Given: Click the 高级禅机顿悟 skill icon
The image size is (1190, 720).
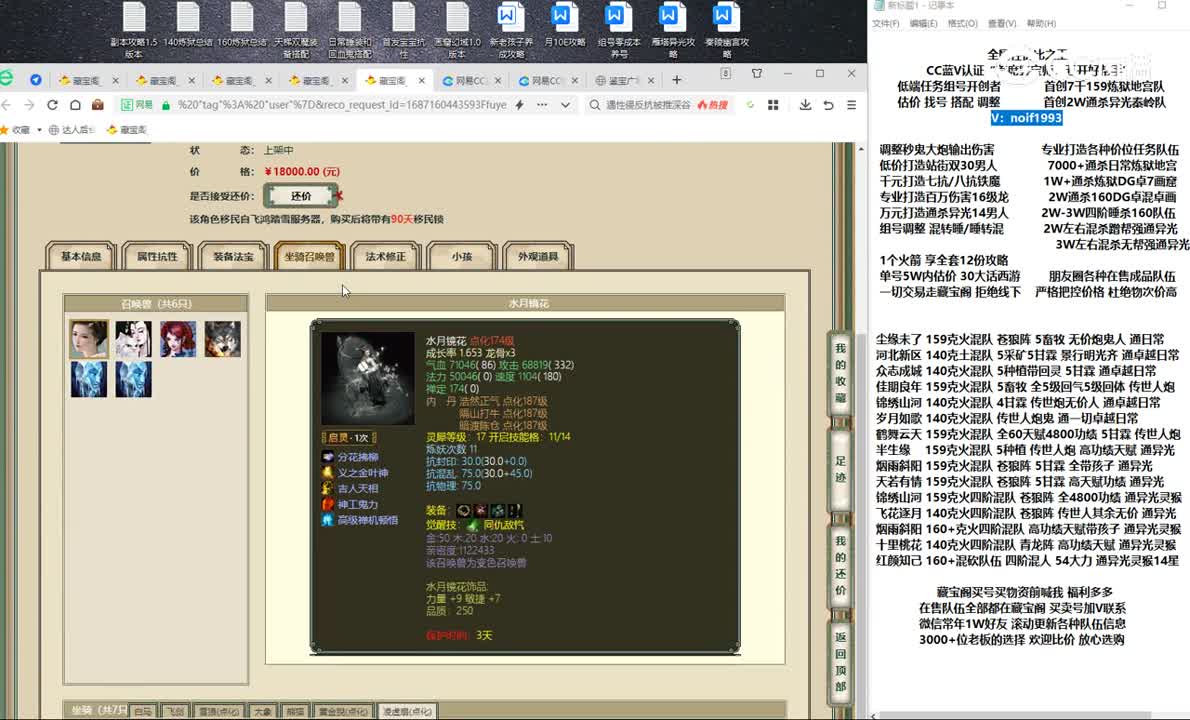Looking at the screenshot, I should point(327,520).
